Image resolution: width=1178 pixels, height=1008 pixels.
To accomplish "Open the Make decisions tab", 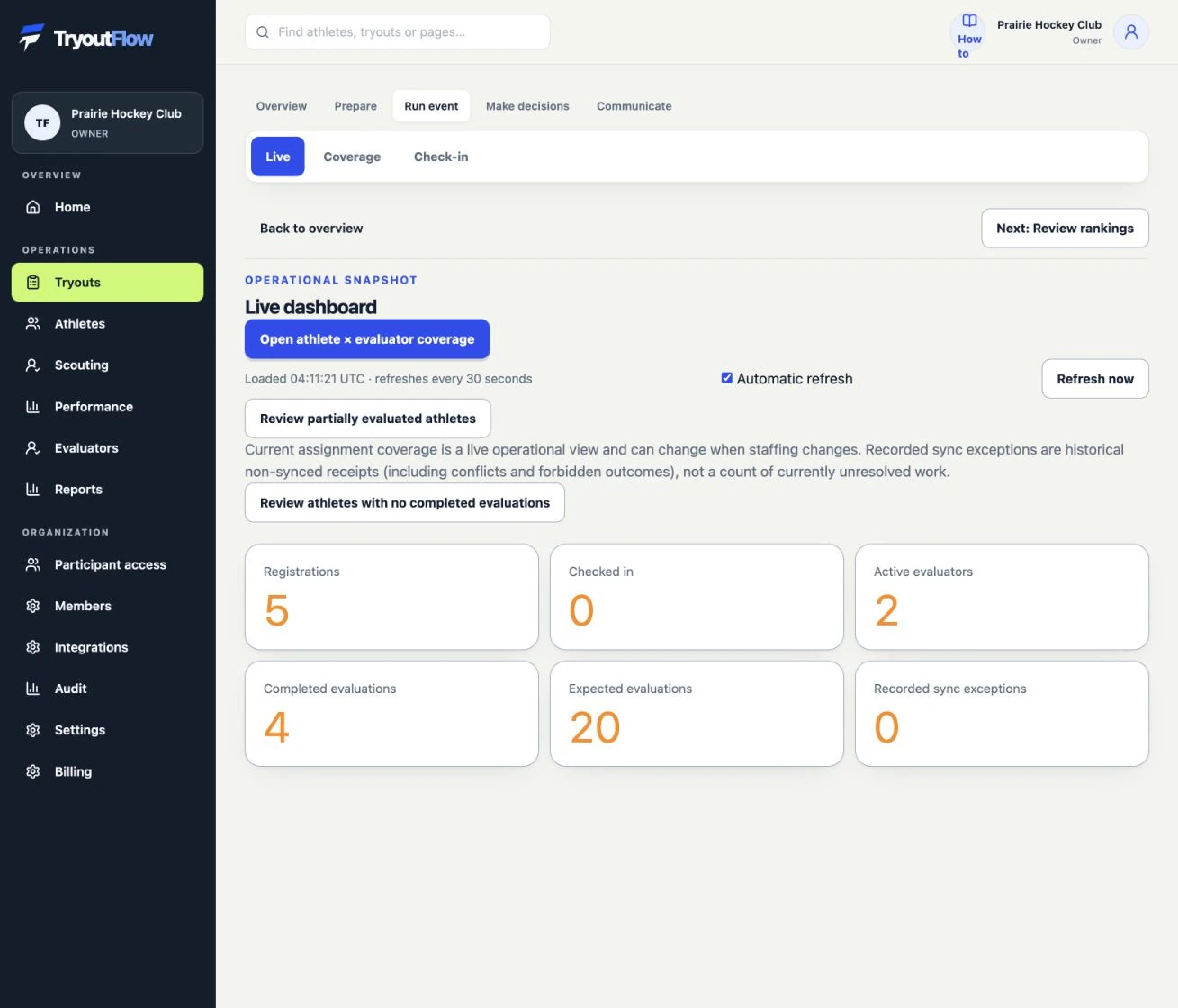I will click(527, 106).
